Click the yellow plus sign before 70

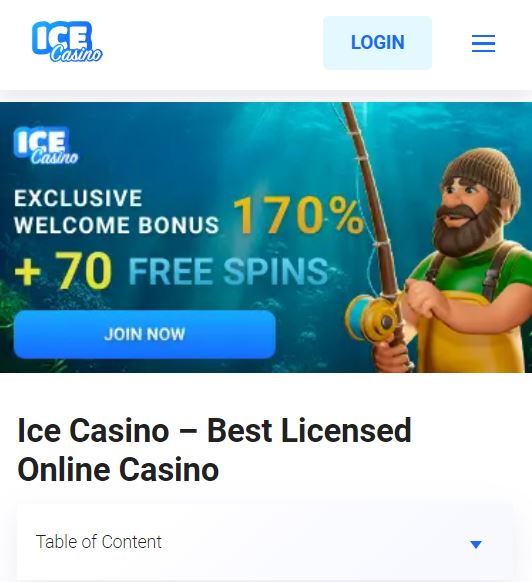(x=27, y=272)
